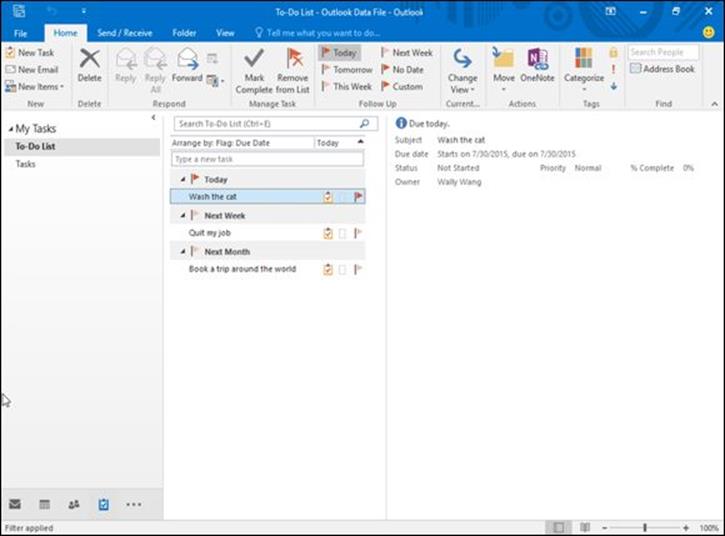Switch to the Send / Receive tab
725x536 pixels.
pos(125,33)
